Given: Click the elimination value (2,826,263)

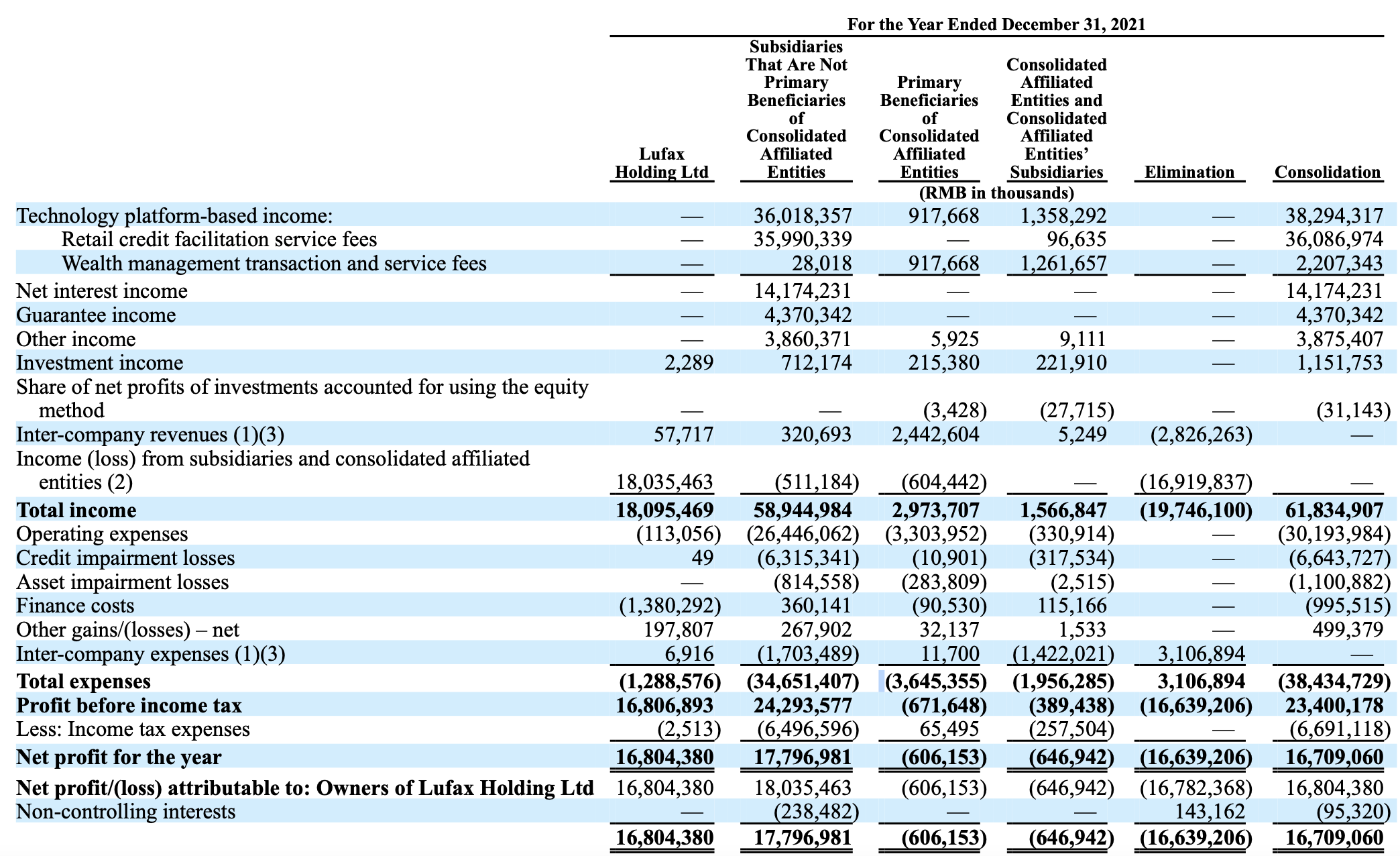Looking at the screenshot, I should [1201, 435].
